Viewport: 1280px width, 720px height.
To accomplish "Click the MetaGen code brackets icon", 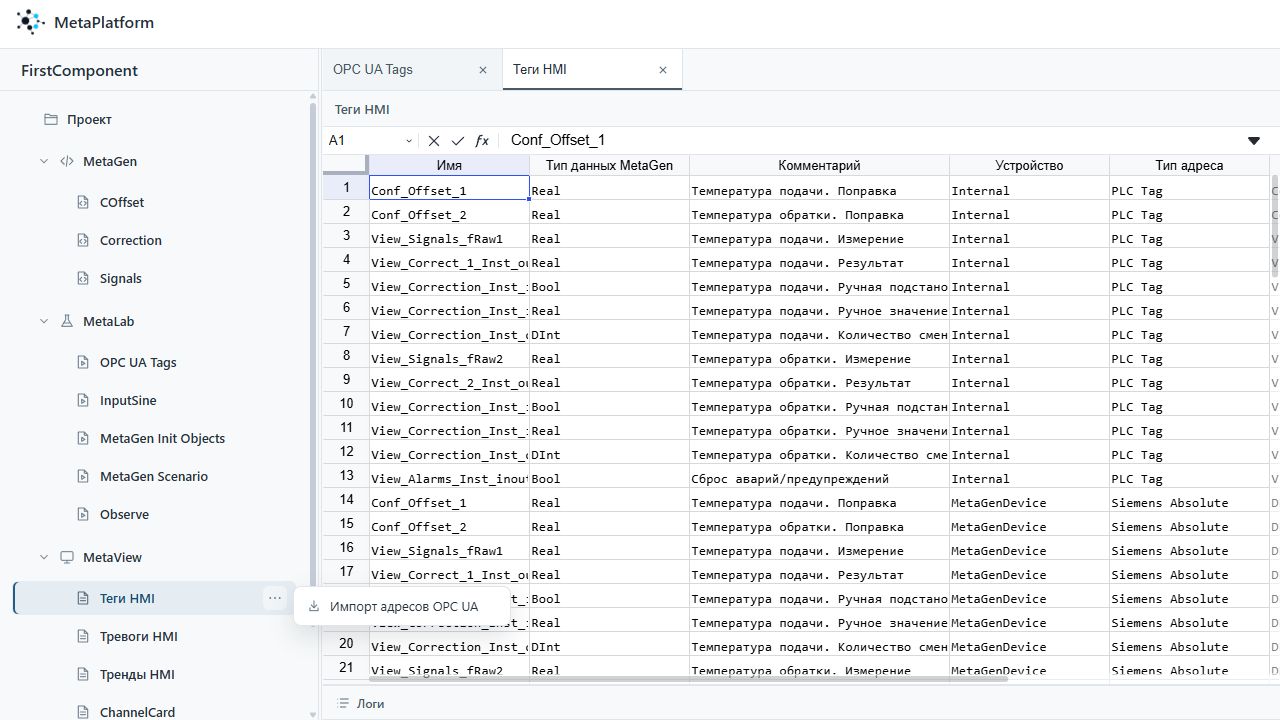I will point(67,161).
